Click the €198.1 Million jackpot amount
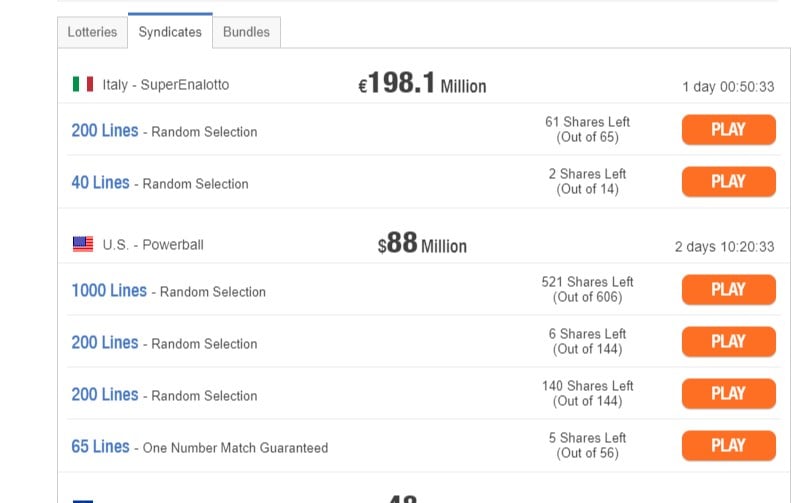The height and width of the screenshot is (503, 796). point(422,83)
